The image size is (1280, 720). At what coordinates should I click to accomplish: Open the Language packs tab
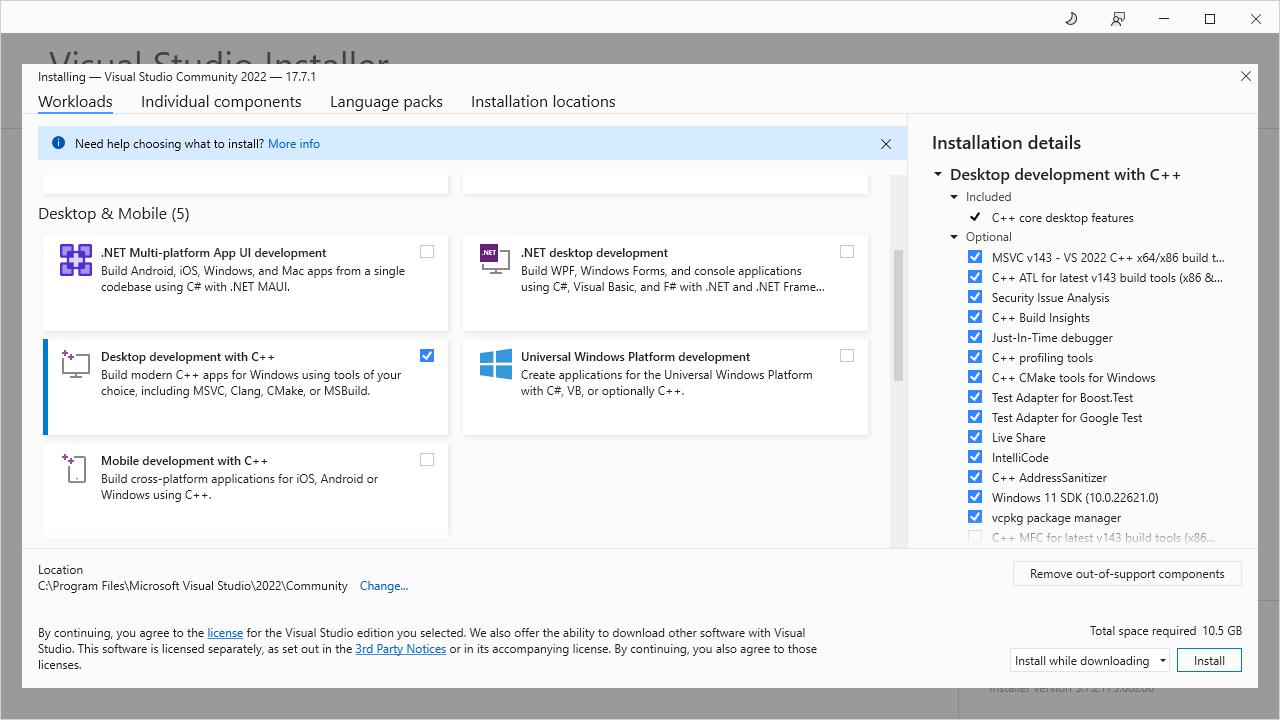(386, 101)
